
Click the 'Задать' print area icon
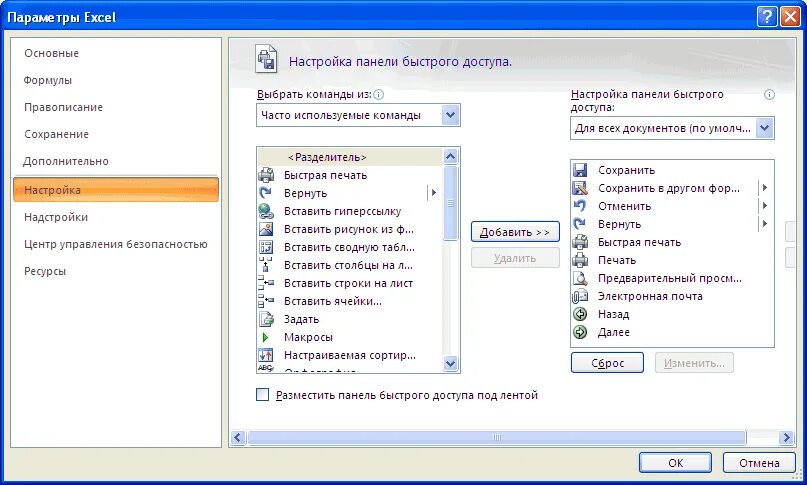pos(266,319)
